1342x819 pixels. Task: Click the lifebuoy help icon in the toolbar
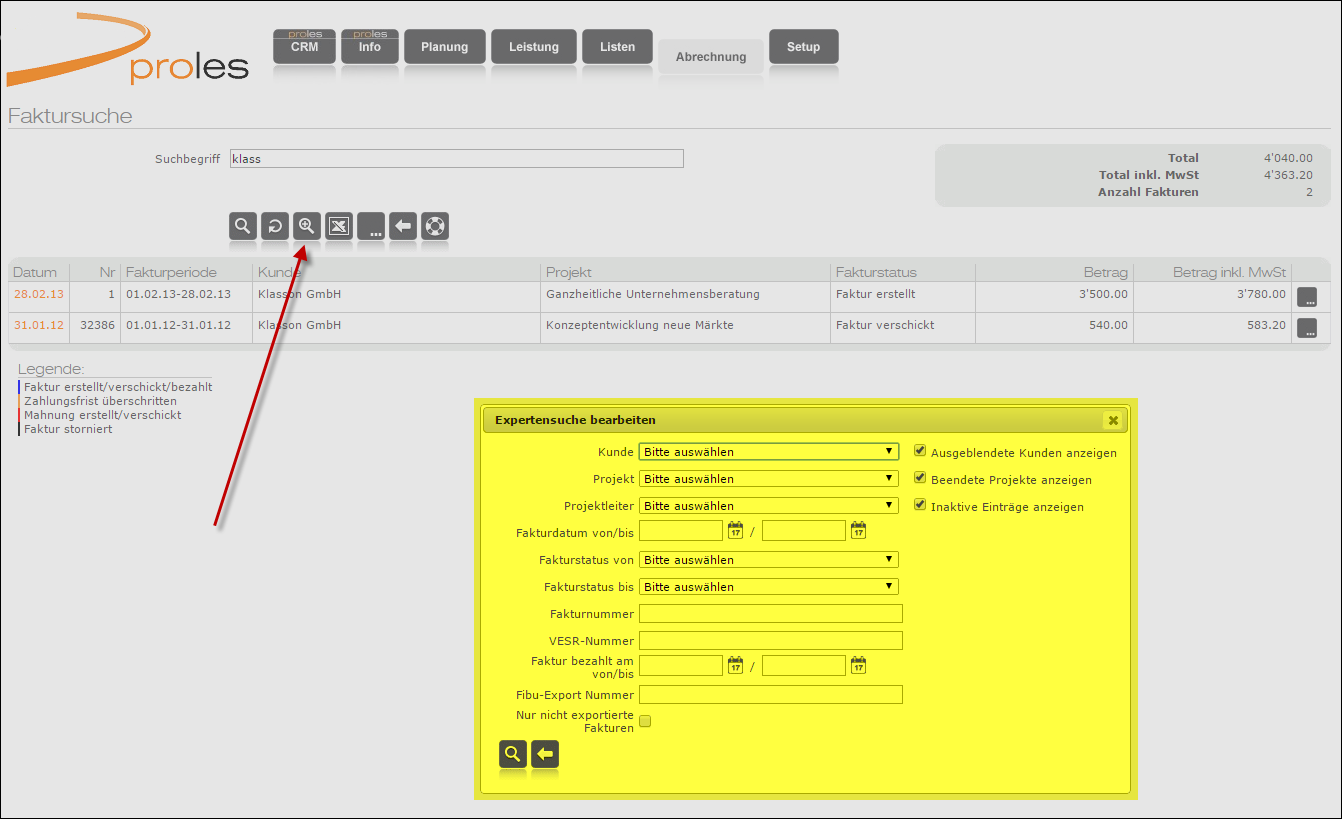pyautogui.click(x=434, y=226)
